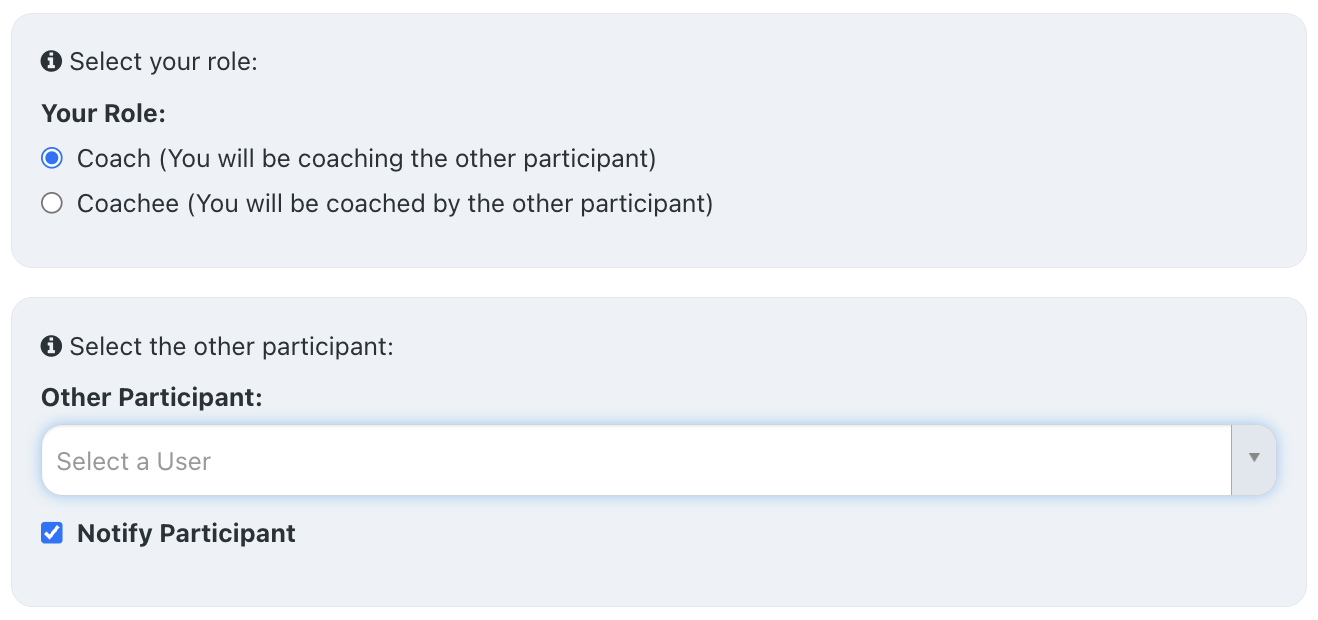The height and width of the screenshot is (620, 1318).
Task: Click the dropdown arrow next to Select a User
Action: pos(1254,458)
